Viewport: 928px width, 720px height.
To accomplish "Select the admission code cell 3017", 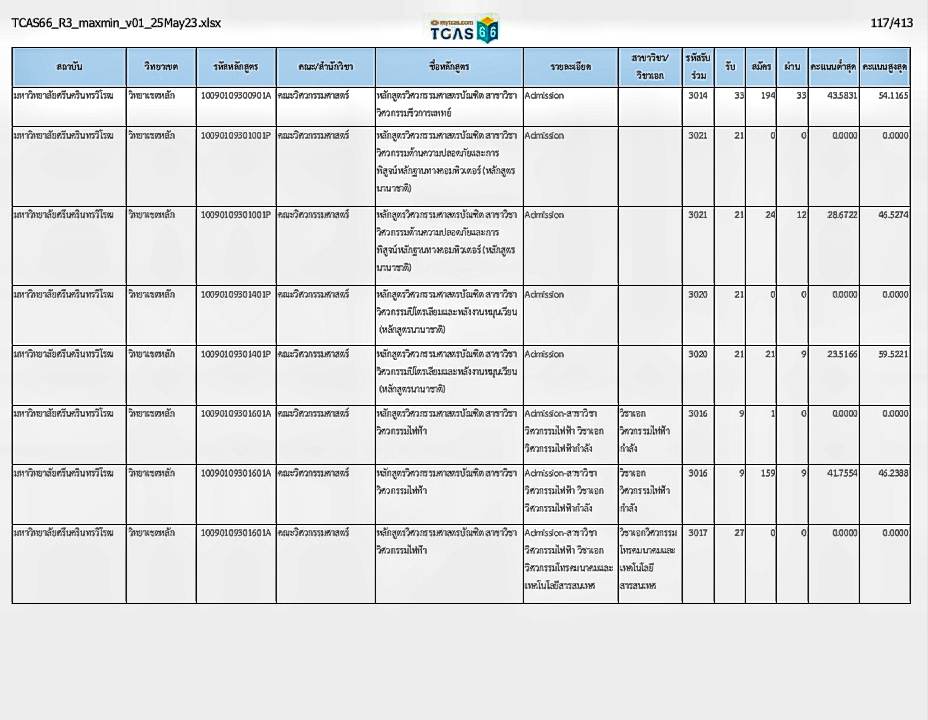I will click(x=697, y=533).
